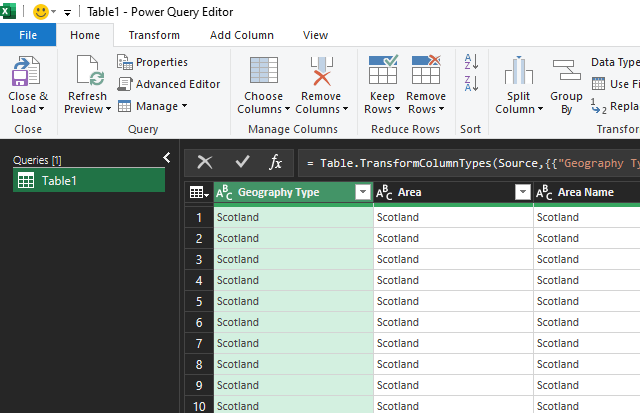Viewport: 640px width, 413px height.
Task: Click the Refresh Preview icon
Action: [x=90, y=70]
